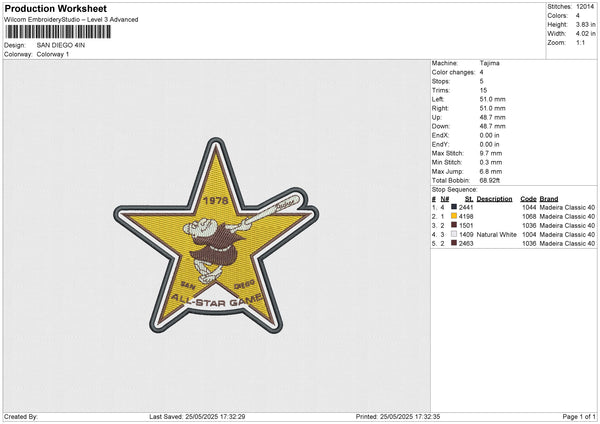The width and height of the screenshot is (600, 424).
Task: Click code '1004' in Natural White row
Action: tap(529, 235)
